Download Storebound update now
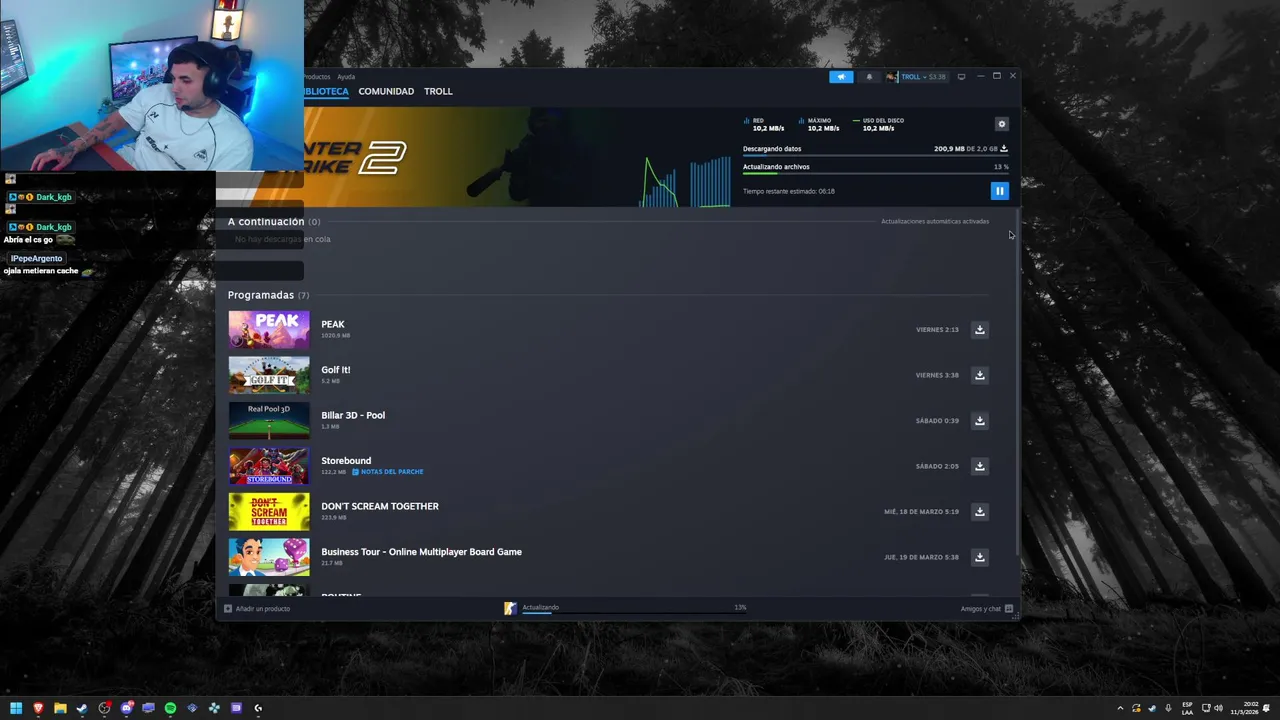1280x720 pixels. [x=980, y=466]
